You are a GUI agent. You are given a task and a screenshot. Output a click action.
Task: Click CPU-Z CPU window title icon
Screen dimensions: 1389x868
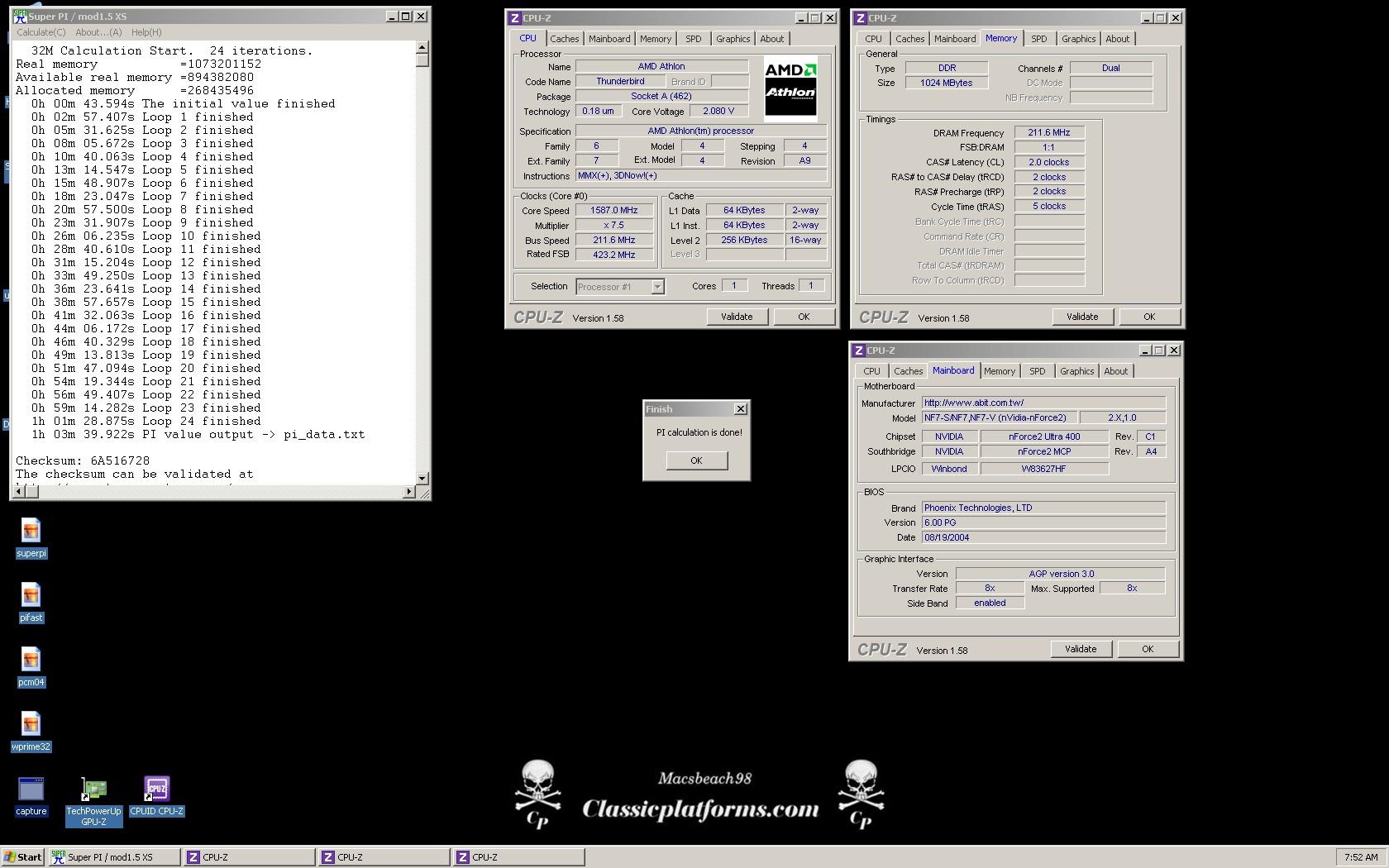tap(514, 17)
